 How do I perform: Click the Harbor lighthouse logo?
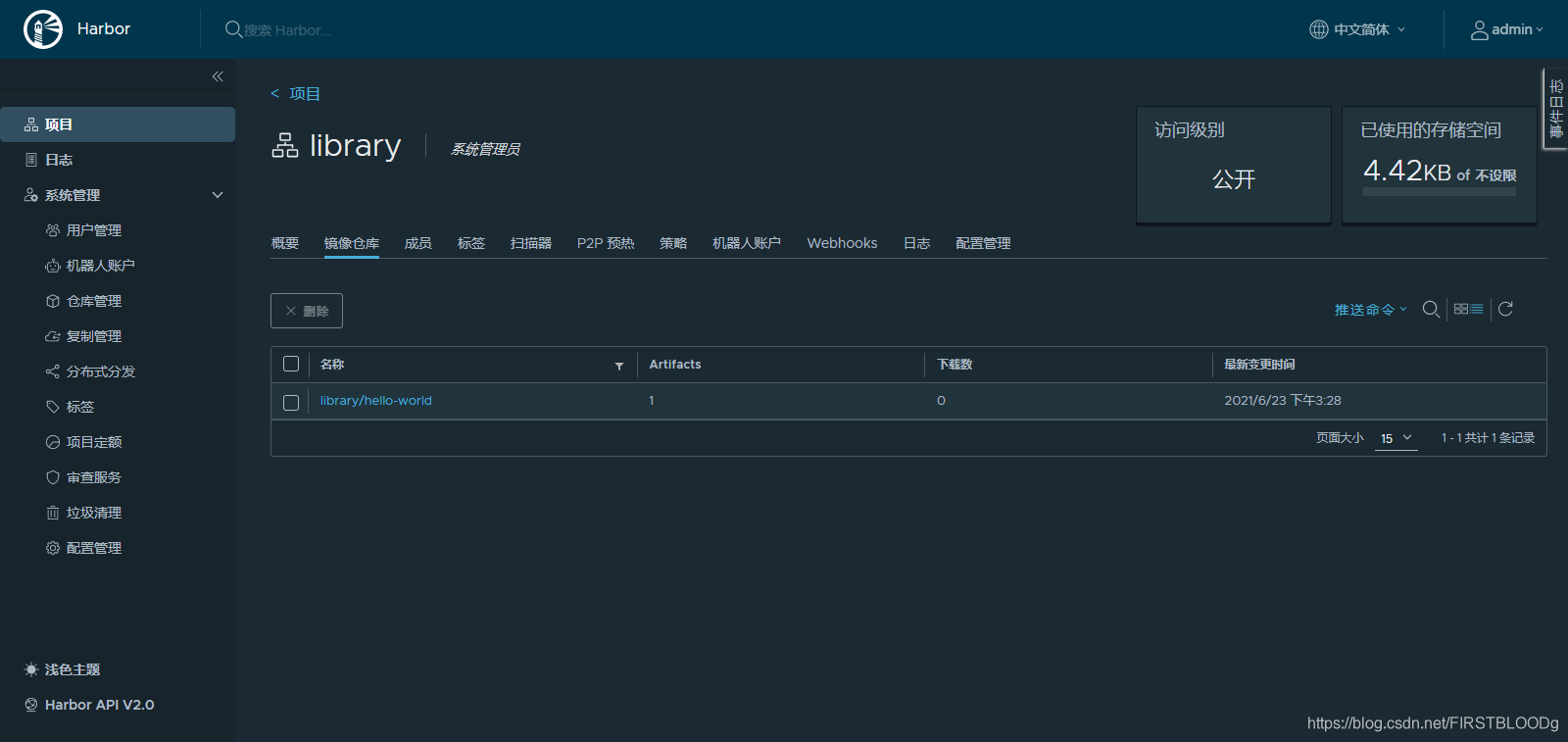click(x=43, y=29)
